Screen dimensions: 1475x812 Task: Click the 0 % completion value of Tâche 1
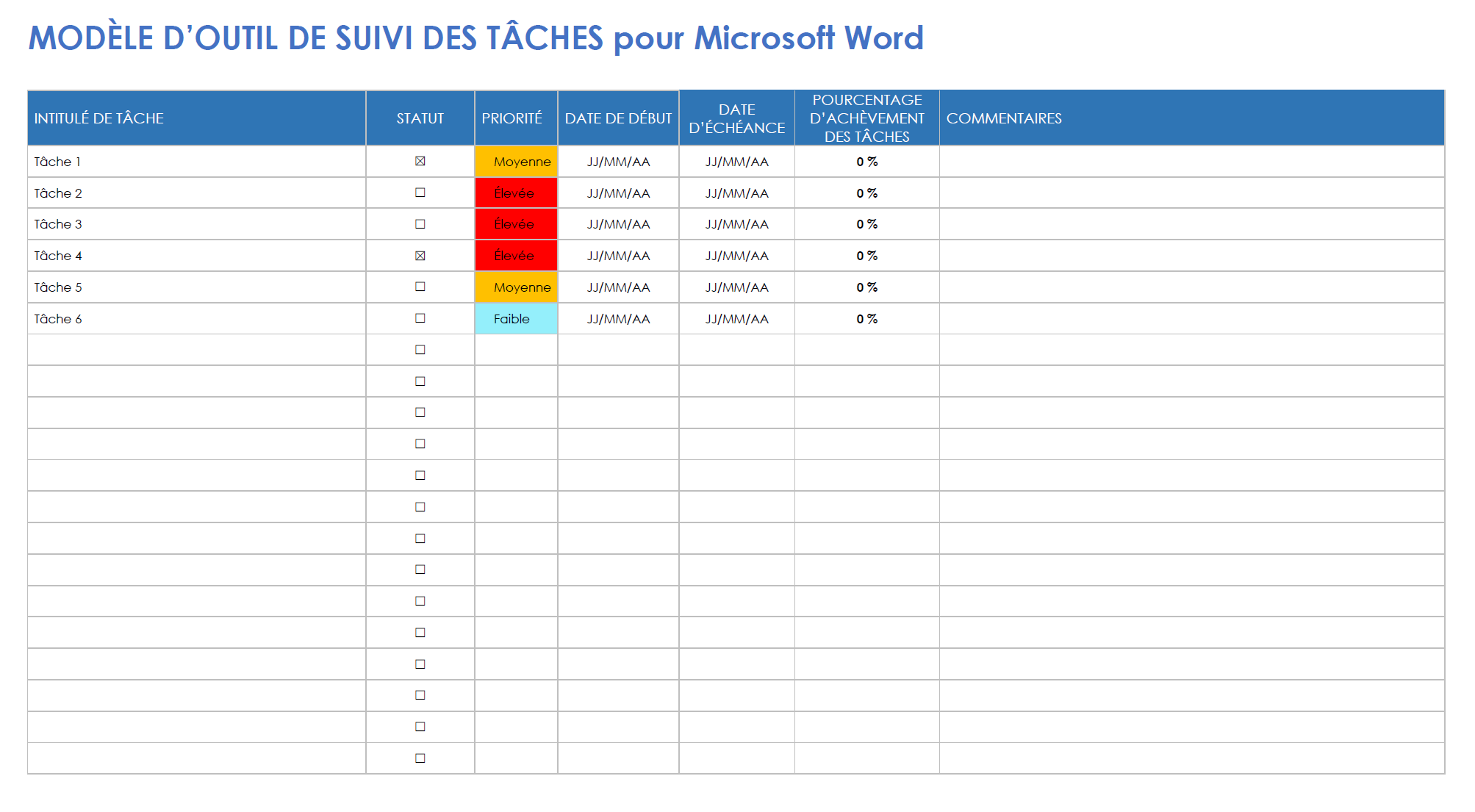[866, 162]
